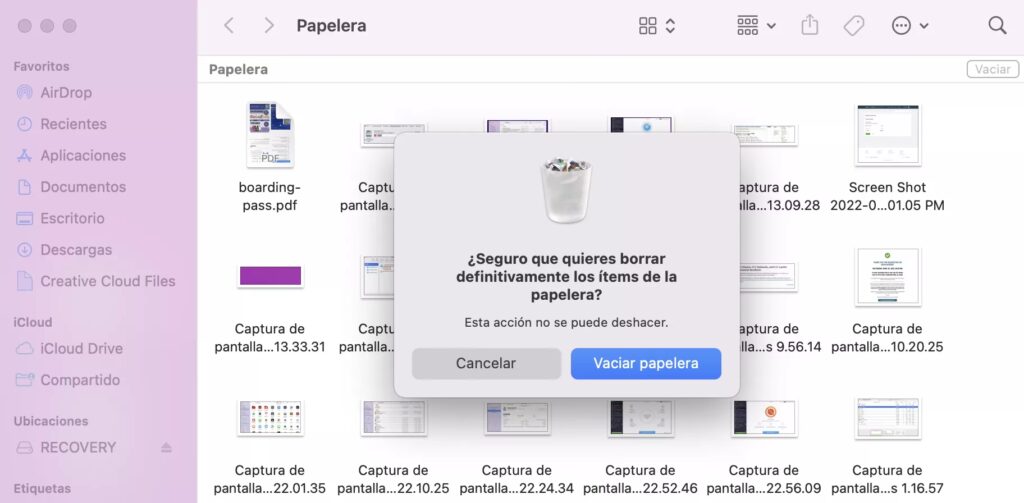The height and width of the screenshot is (503, 1024).
Task: Select the Screen Shot 2022 file thumbnail
Action: pos(887,135)
